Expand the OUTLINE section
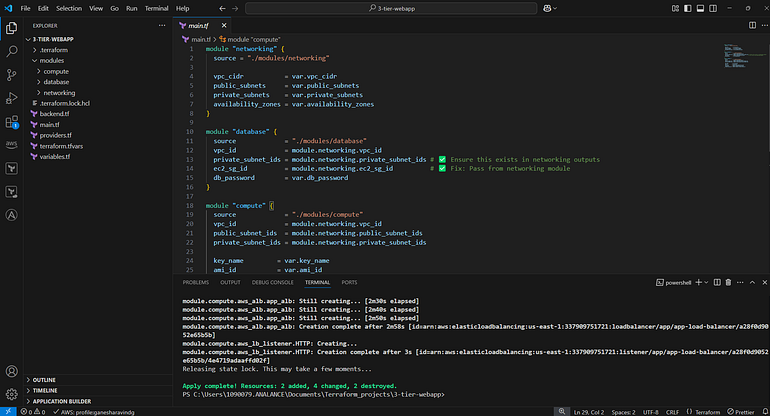The height and width of the screenshot is (416, 770). (45, 380)
